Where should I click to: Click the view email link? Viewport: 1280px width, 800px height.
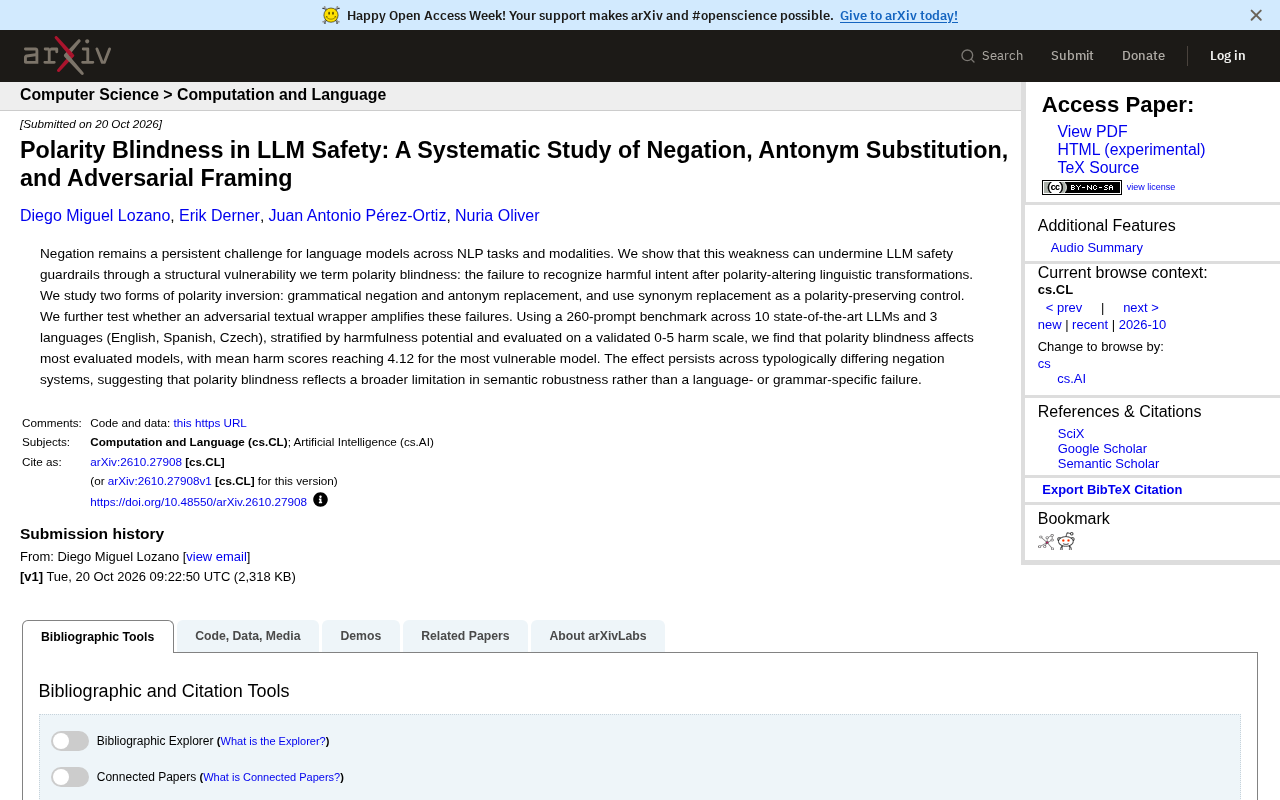click(x=216, y=557)
